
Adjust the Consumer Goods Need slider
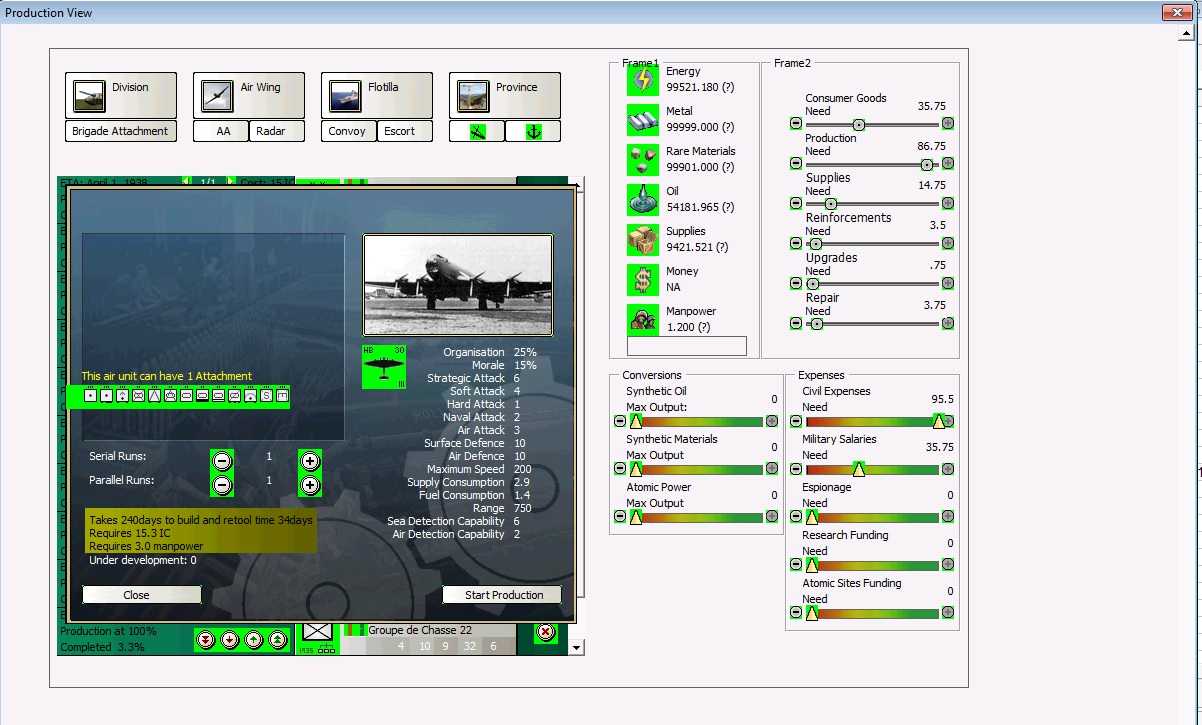click(x=860, y=123)
